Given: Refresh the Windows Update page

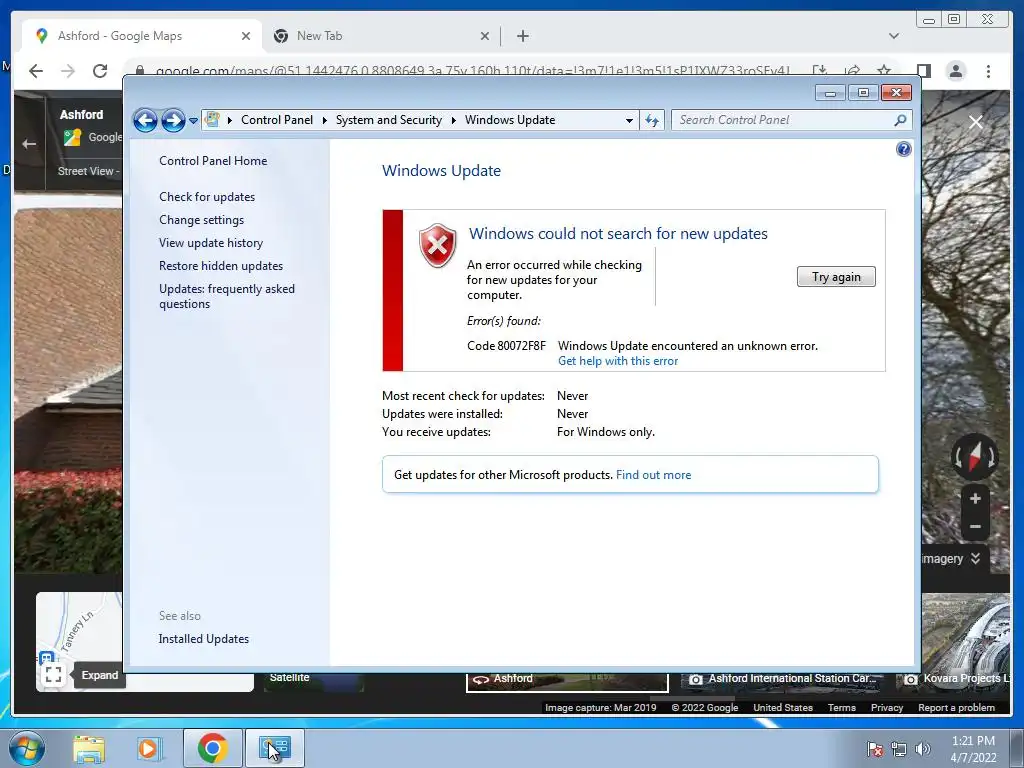Looking at the screenshot, I should click(x=652, y=120).
